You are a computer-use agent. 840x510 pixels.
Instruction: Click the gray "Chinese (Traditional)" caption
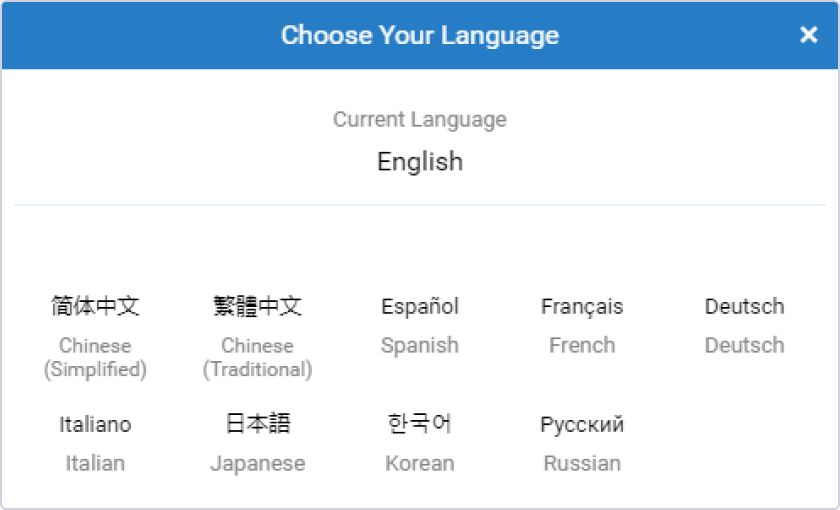(257, 357)
